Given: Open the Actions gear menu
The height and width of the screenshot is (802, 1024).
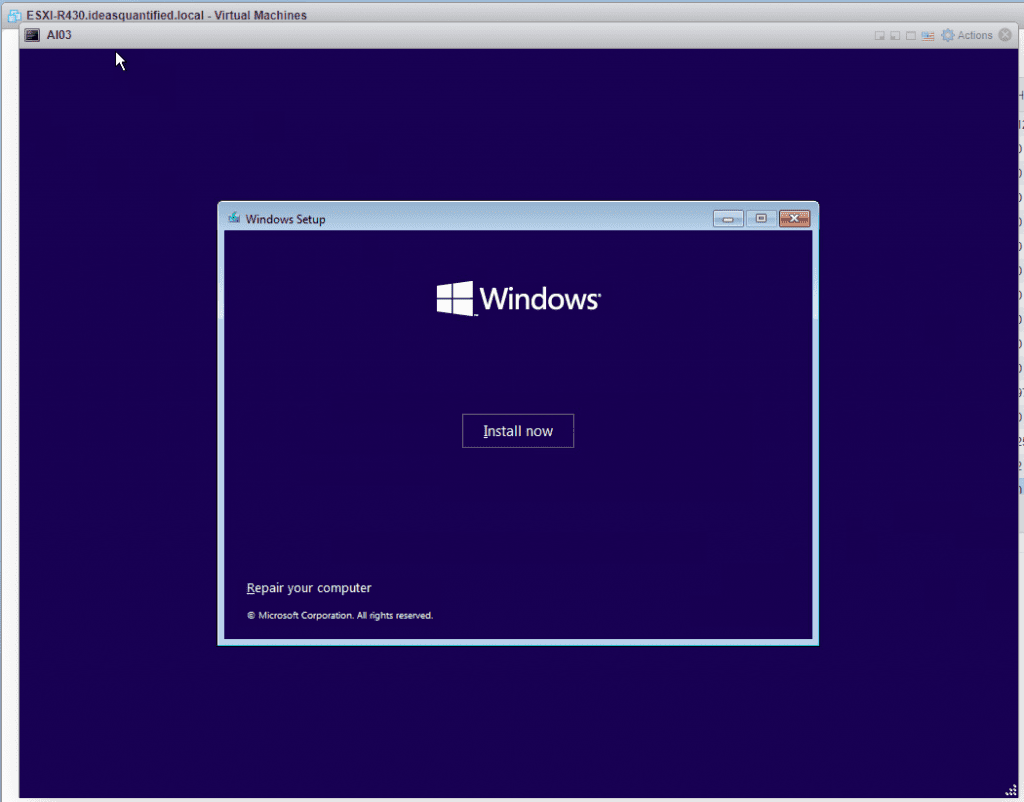Looking at the screenshot, I should [967, 35].
